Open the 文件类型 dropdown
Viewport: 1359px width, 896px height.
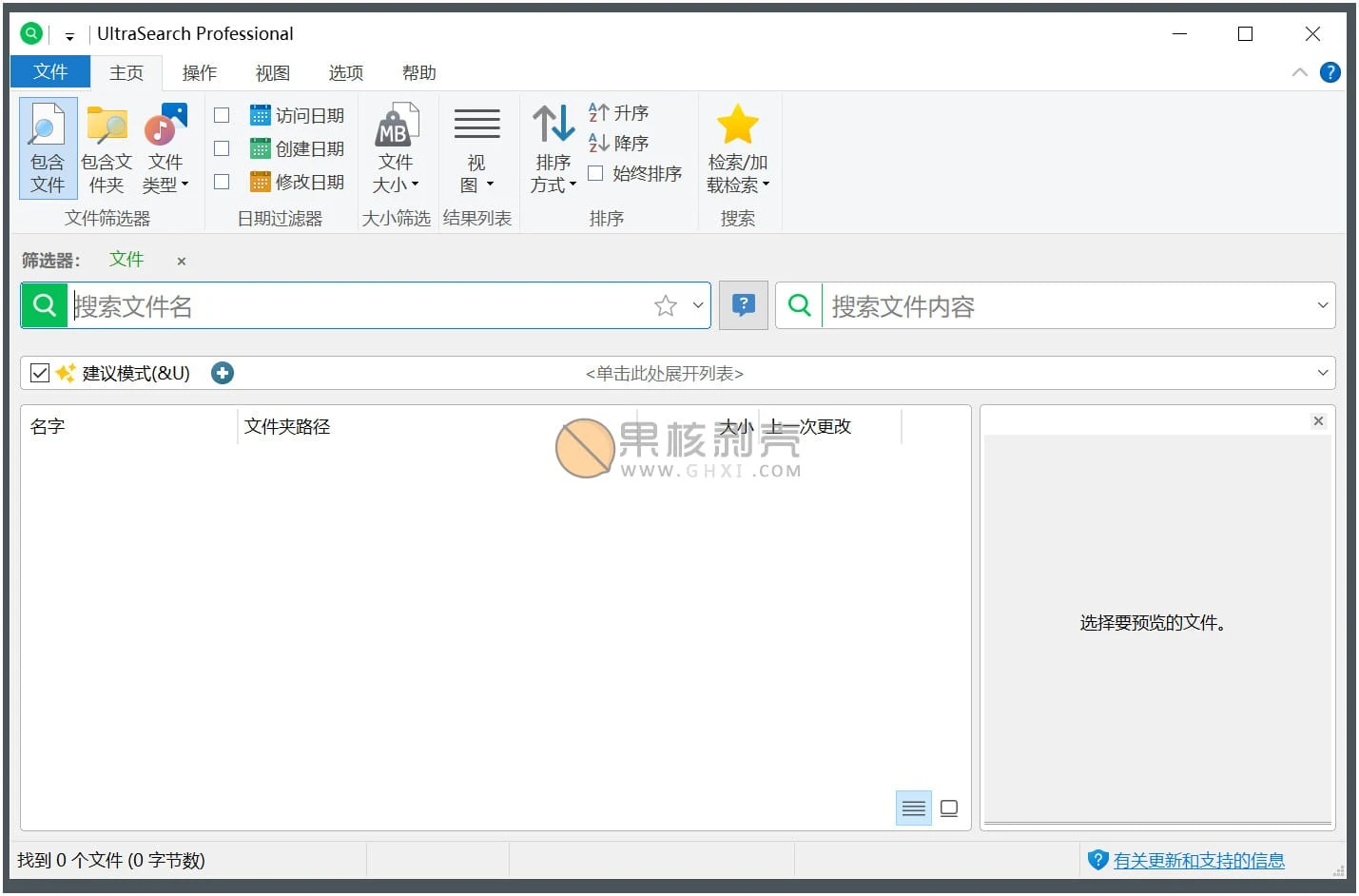165,173
